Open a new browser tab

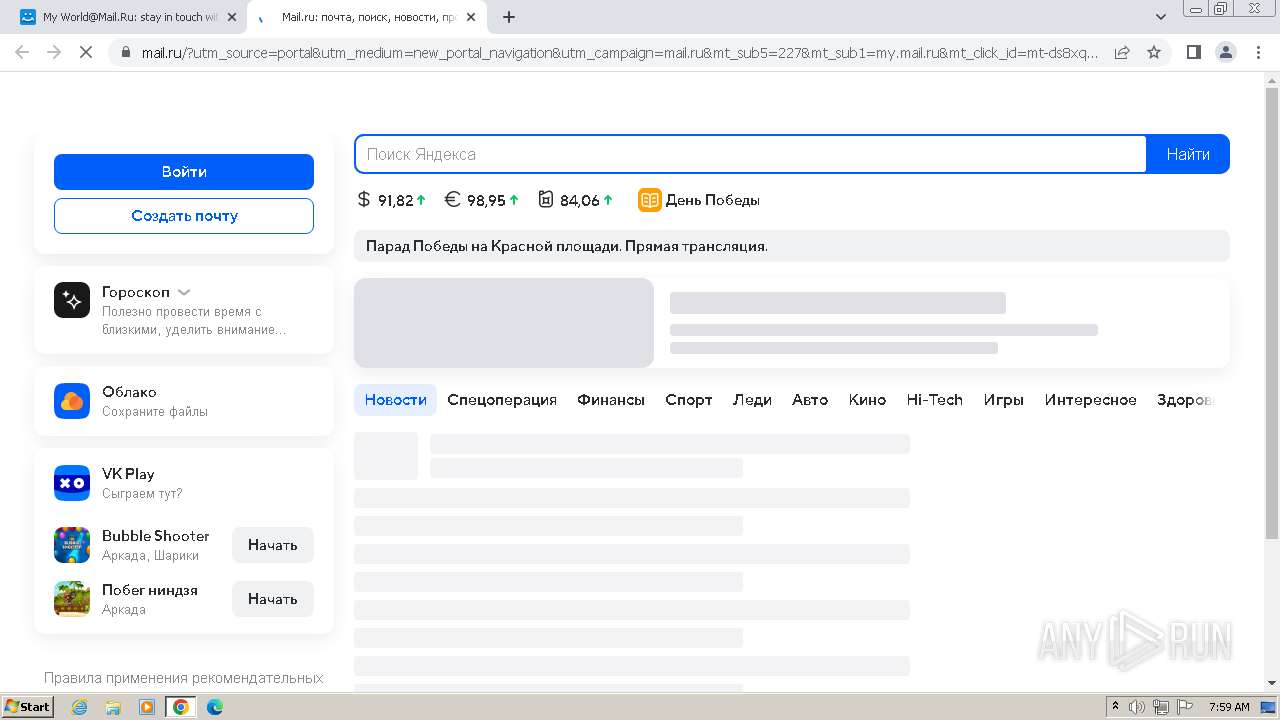[x=509, y=17]
